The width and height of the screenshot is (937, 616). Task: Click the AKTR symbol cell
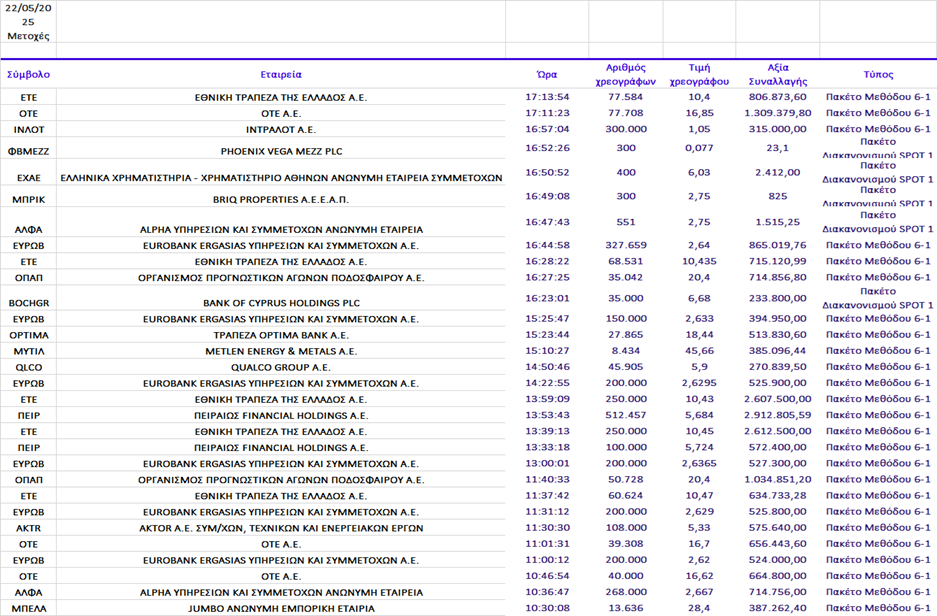pos(28,528)
